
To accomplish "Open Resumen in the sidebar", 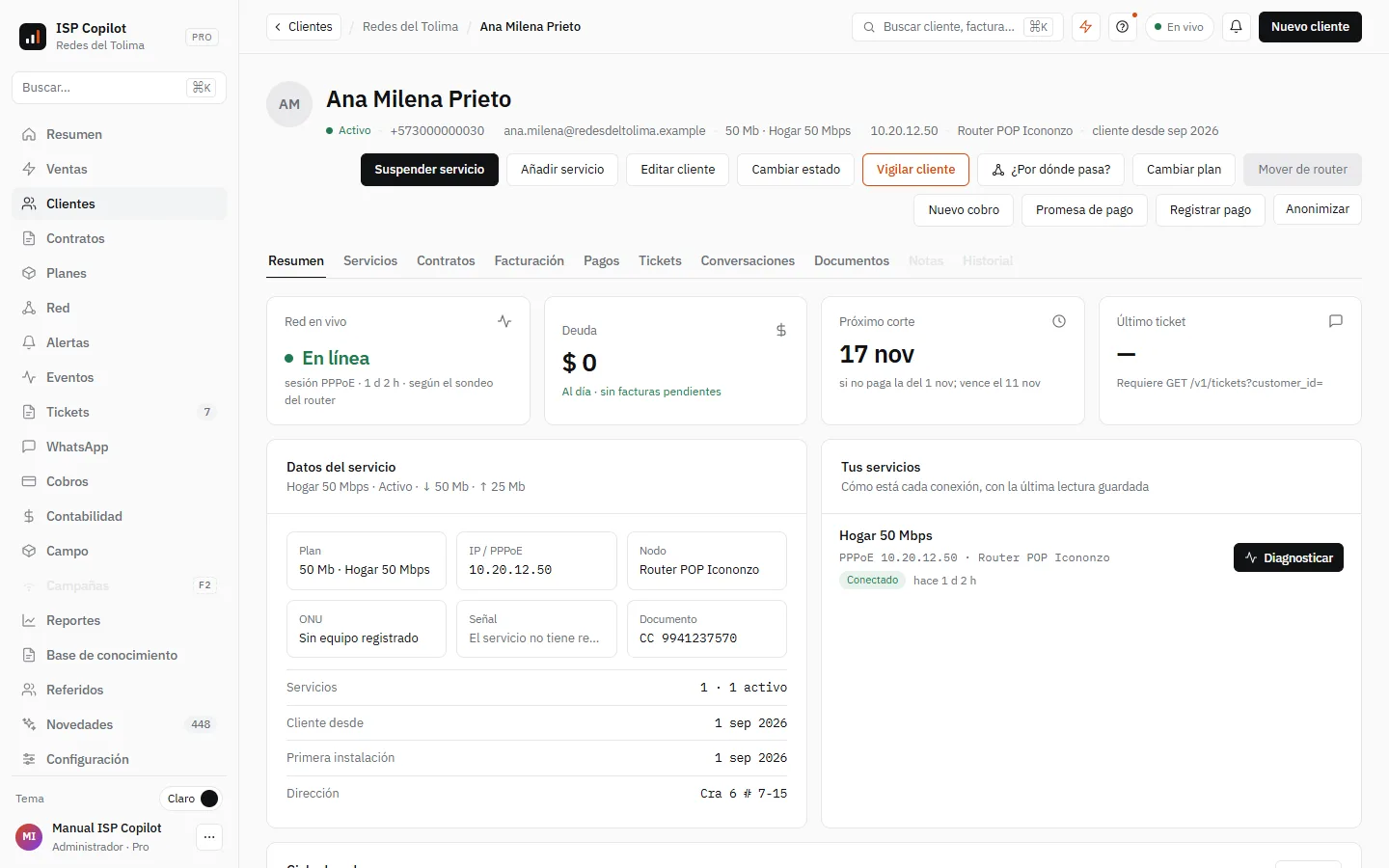I will point(120,134).
